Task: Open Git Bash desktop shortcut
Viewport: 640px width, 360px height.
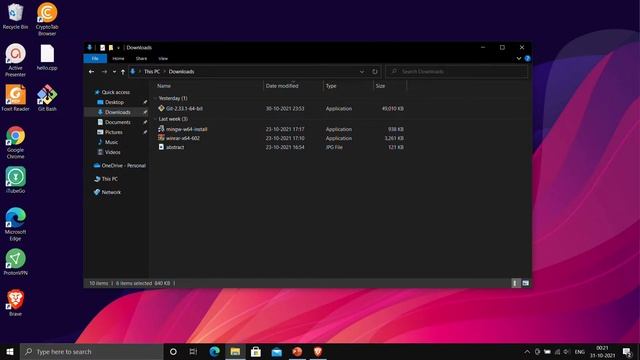Action: point(47,98)
